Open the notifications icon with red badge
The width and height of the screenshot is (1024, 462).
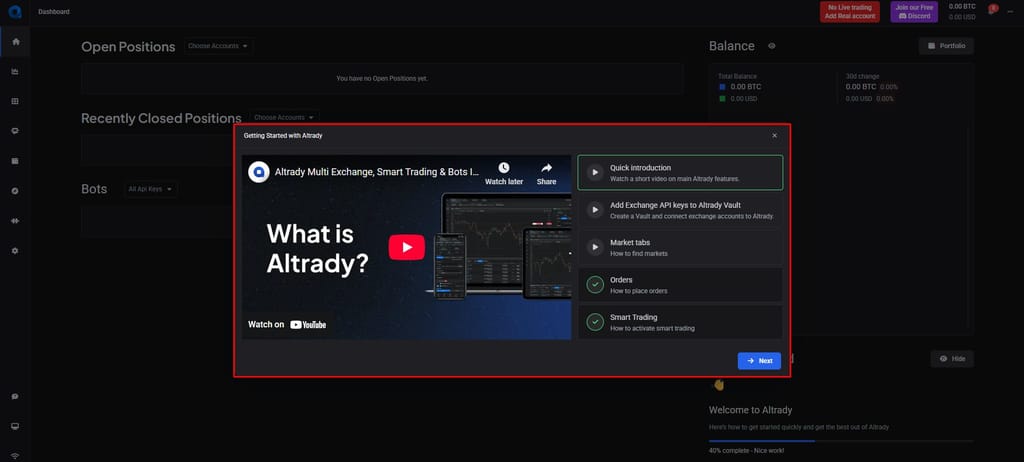(993, 10)
